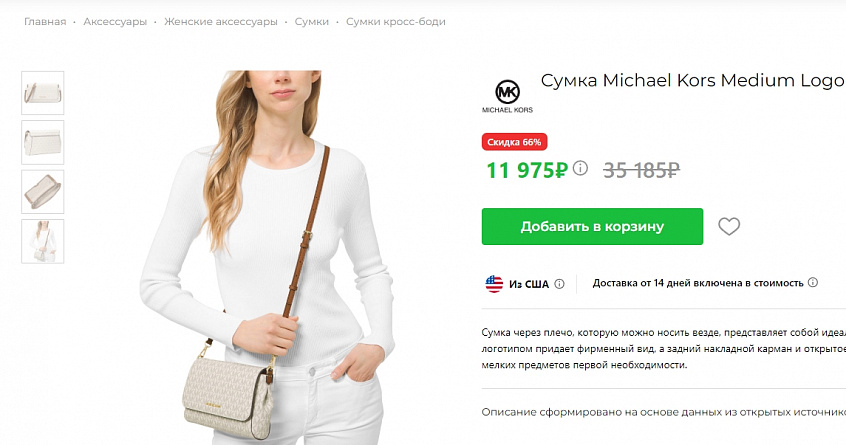This screenshot has height=445, width=846.
Task: Click the main product photo
Action: coord(268,257)
